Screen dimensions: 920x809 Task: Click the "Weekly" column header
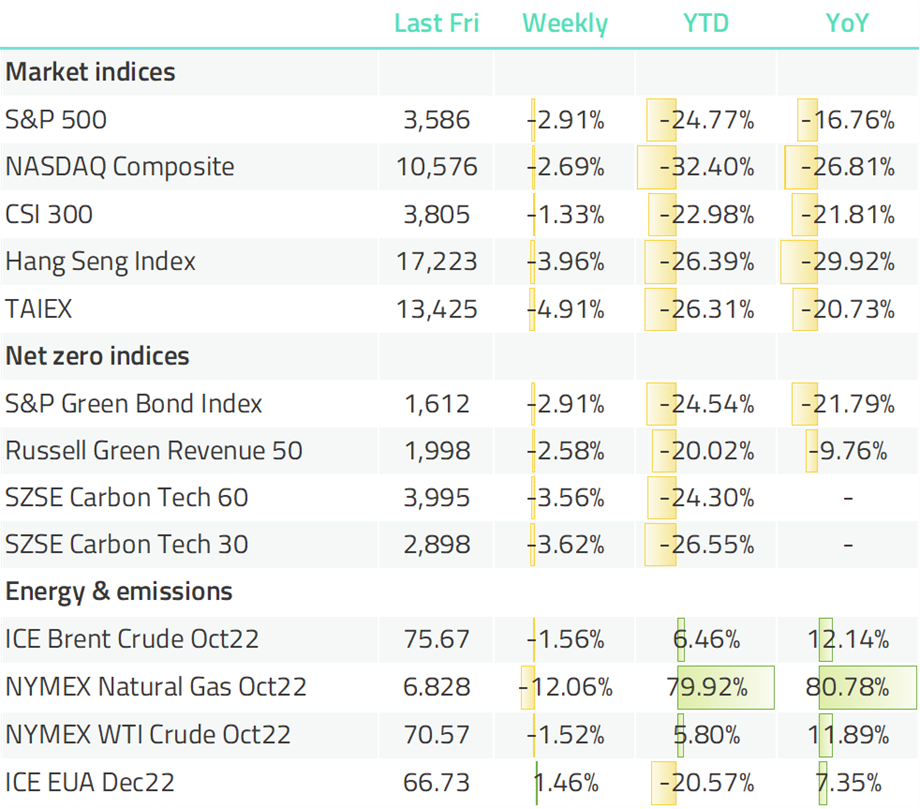tap(565, 25)
